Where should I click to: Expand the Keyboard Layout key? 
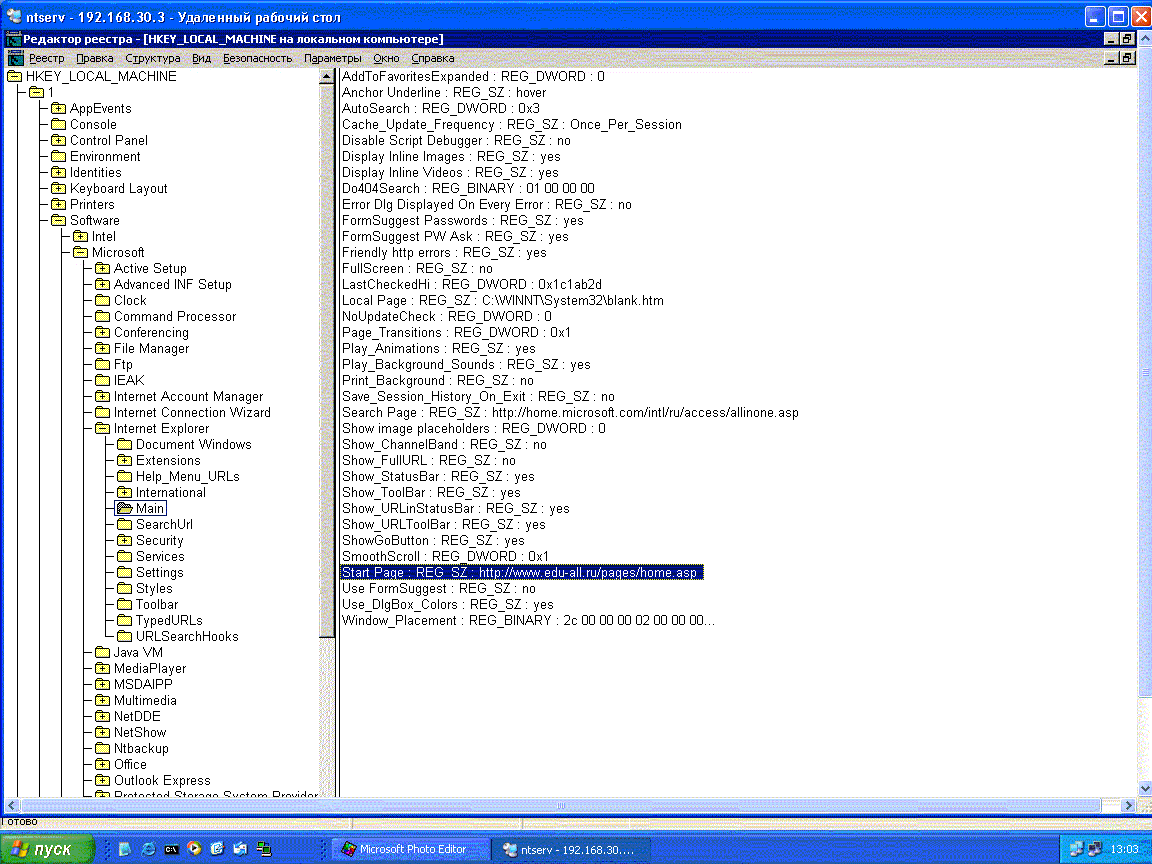click(x=58, y=189)
